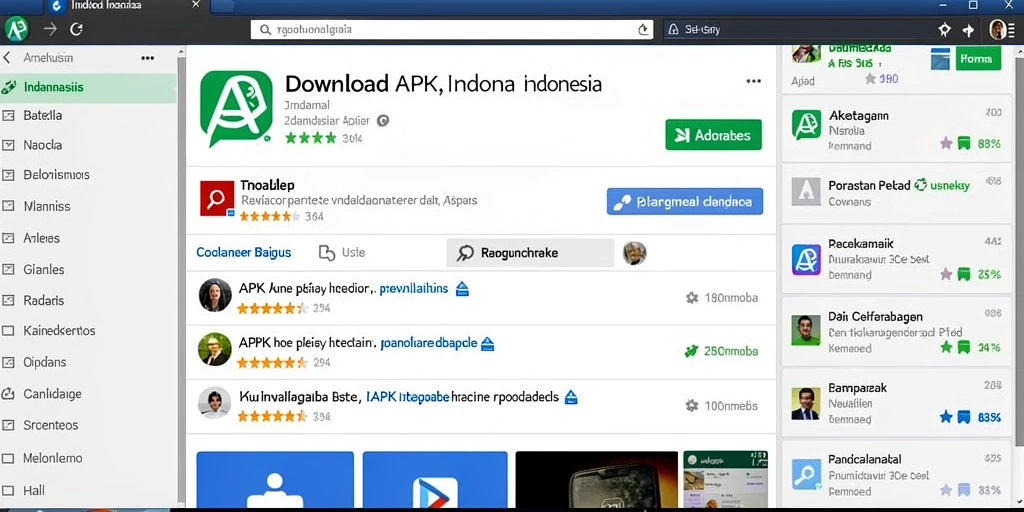Viewport: 1024px width, 512px height.
Task: Open the Dait Ceiferabagen card avatar
Action: coord(805,330)
